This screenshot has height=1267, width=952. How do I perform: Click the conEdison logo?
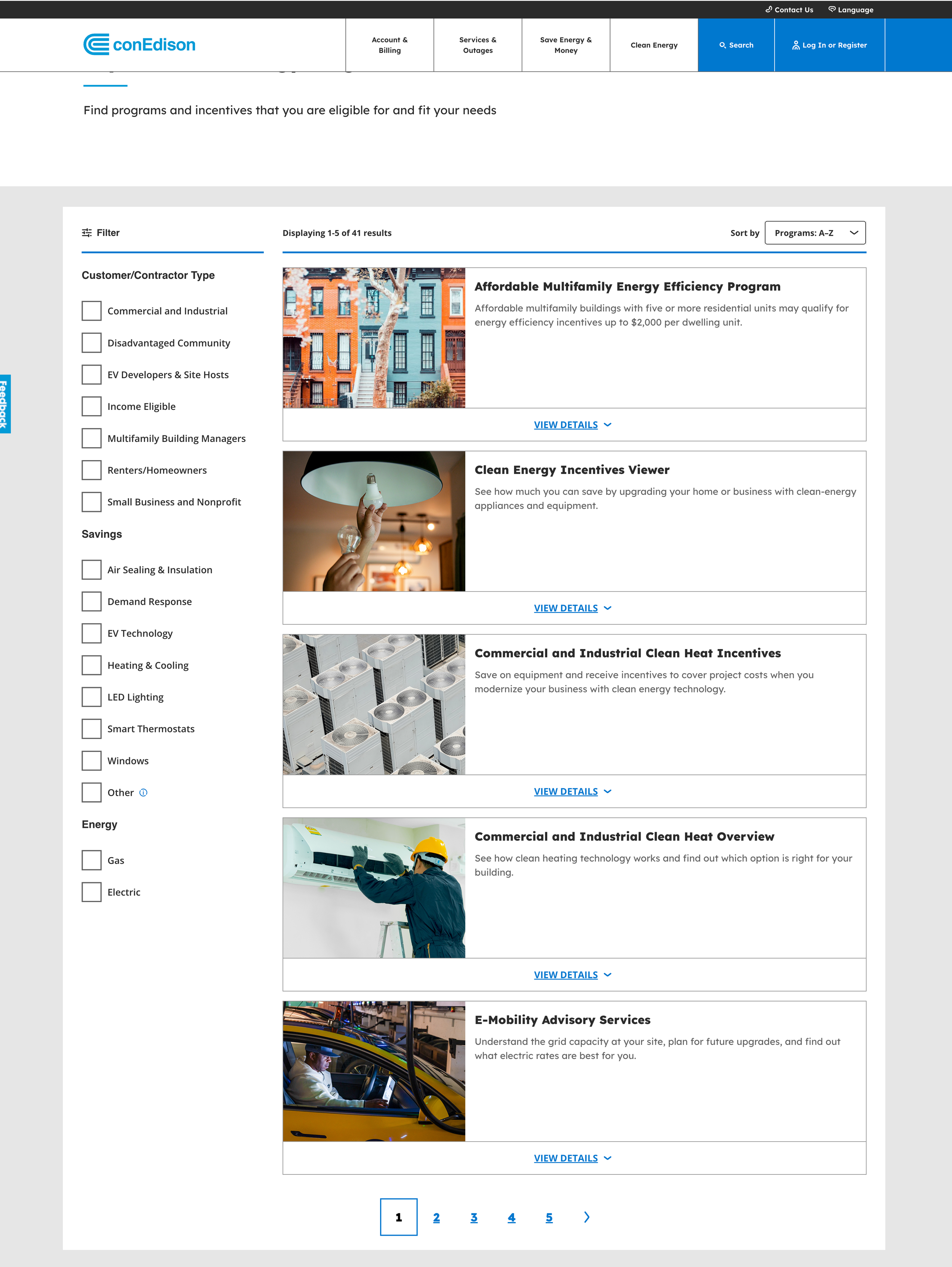(139, 45)
